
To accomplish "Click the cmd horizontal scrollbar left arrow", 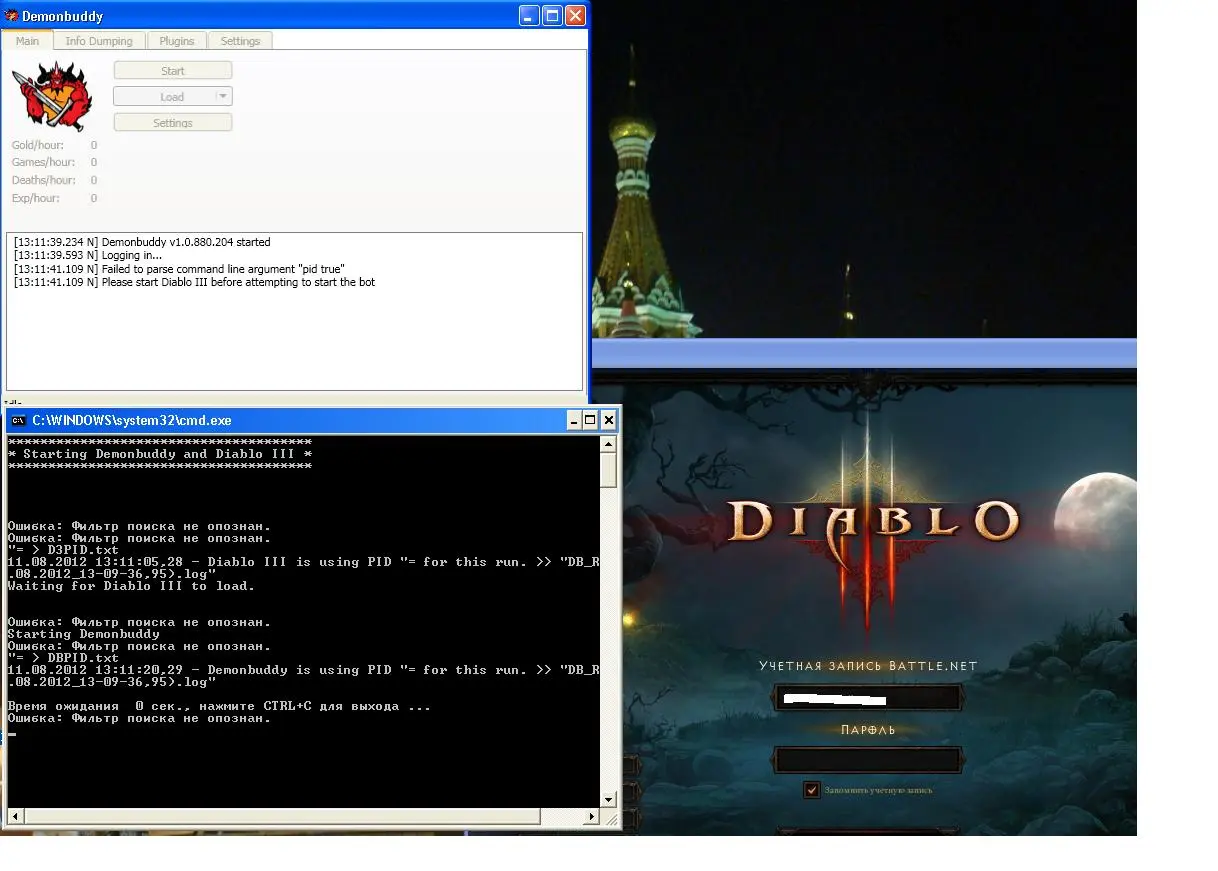I will [16, 817].
